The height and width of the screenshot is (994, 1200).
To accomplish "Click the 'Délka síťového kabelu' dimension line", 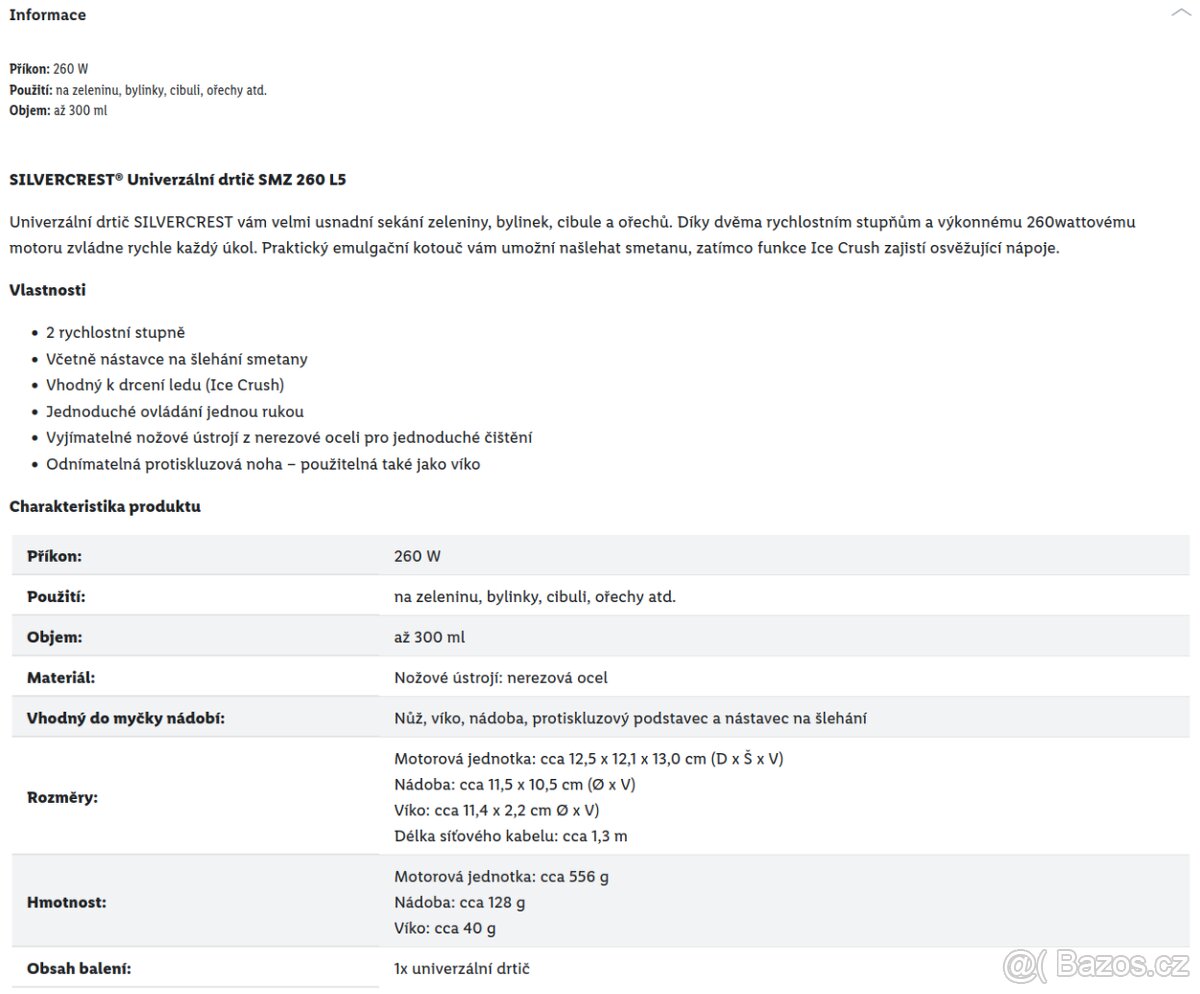I will 511,836.
